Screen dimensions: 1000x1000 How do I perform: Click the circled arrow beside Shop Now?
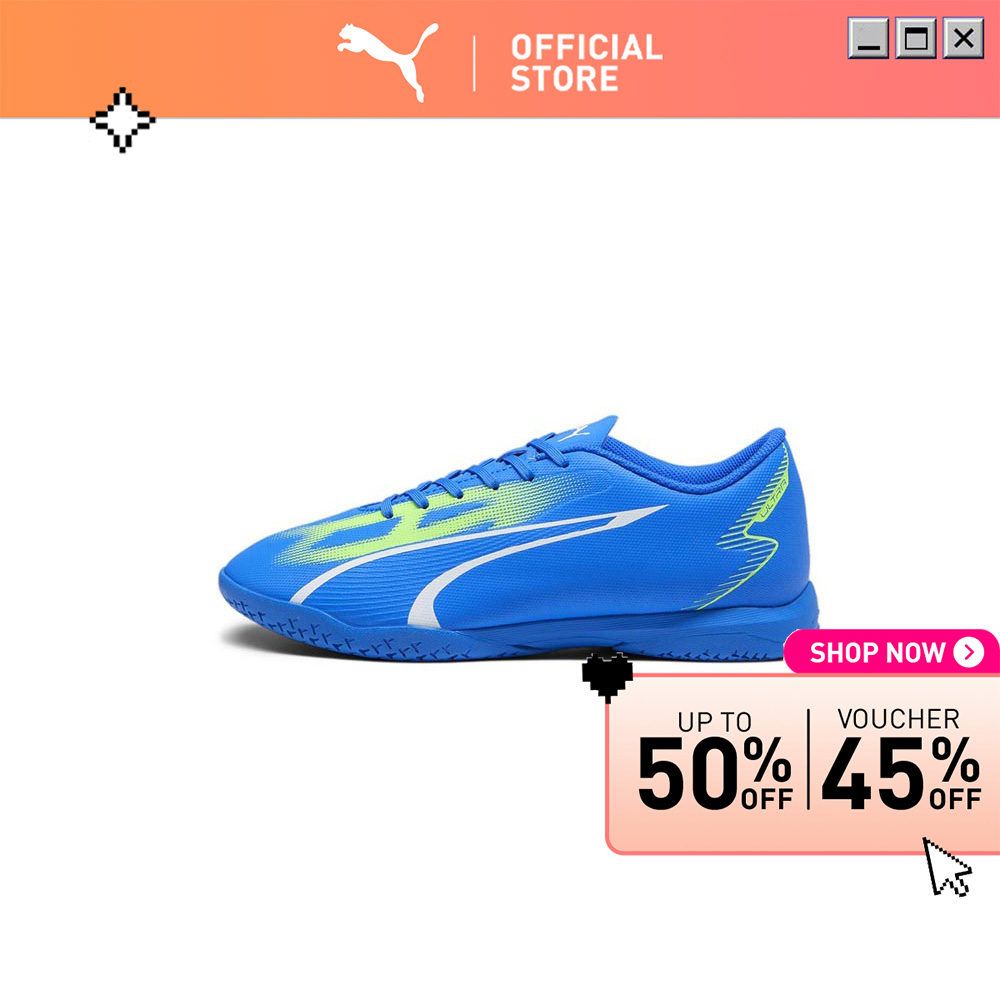969,652
